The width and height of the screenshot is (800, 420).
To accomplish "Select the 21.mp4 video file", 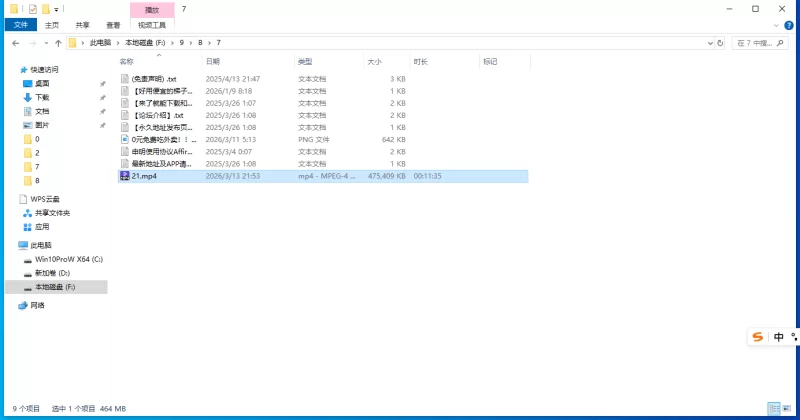I will 145,176.
